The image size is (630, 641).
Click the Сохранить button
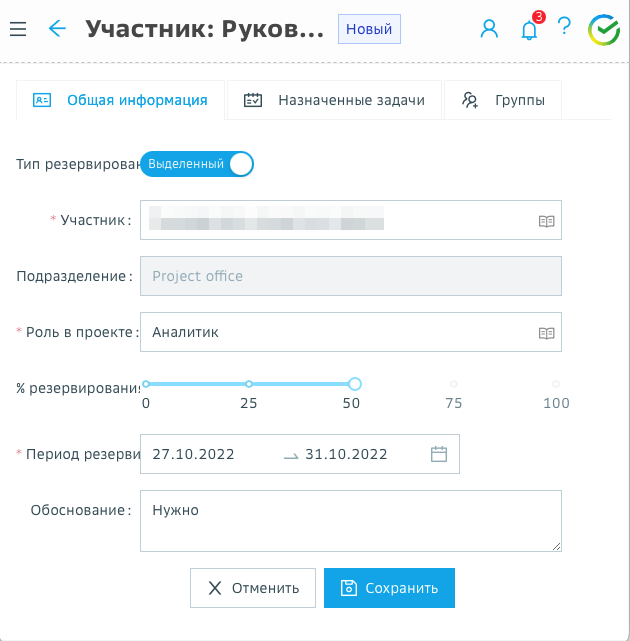tap(389, 588)
